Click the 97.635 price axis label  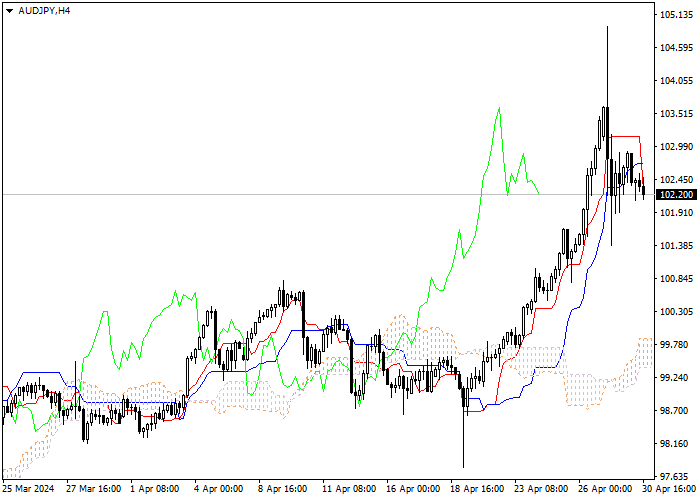(675, 477)
